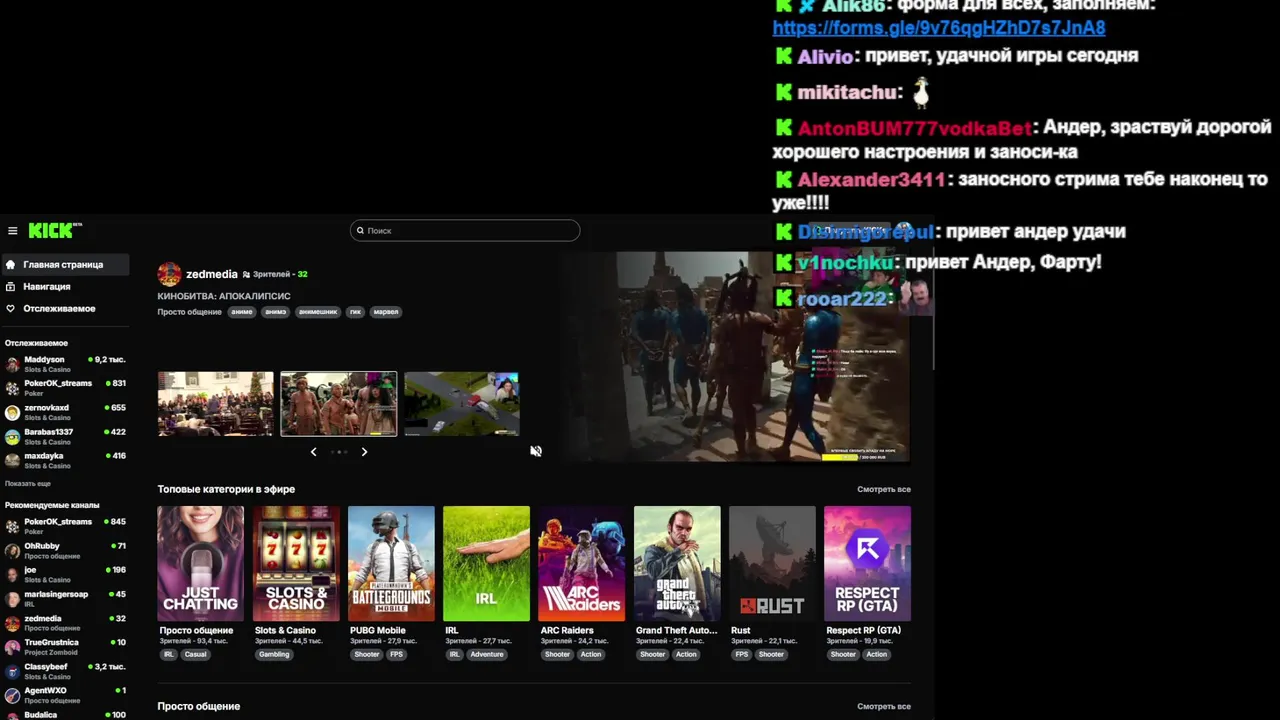Click PokerOK_streams in followed list
The width and height of the screenshot is (1280, 720).
(65, 388)
